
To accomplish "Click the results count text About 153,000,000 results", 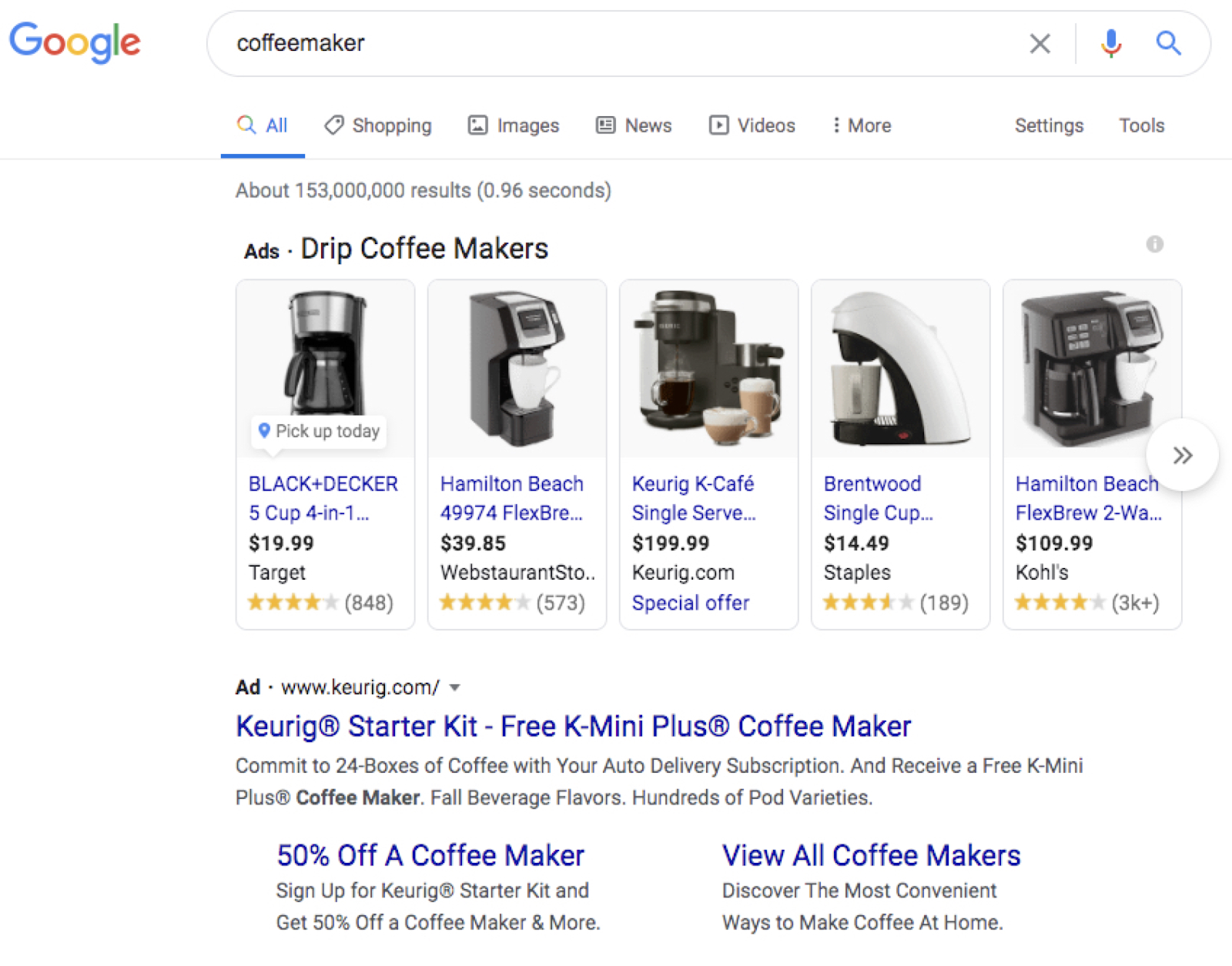I will (423, 190).
